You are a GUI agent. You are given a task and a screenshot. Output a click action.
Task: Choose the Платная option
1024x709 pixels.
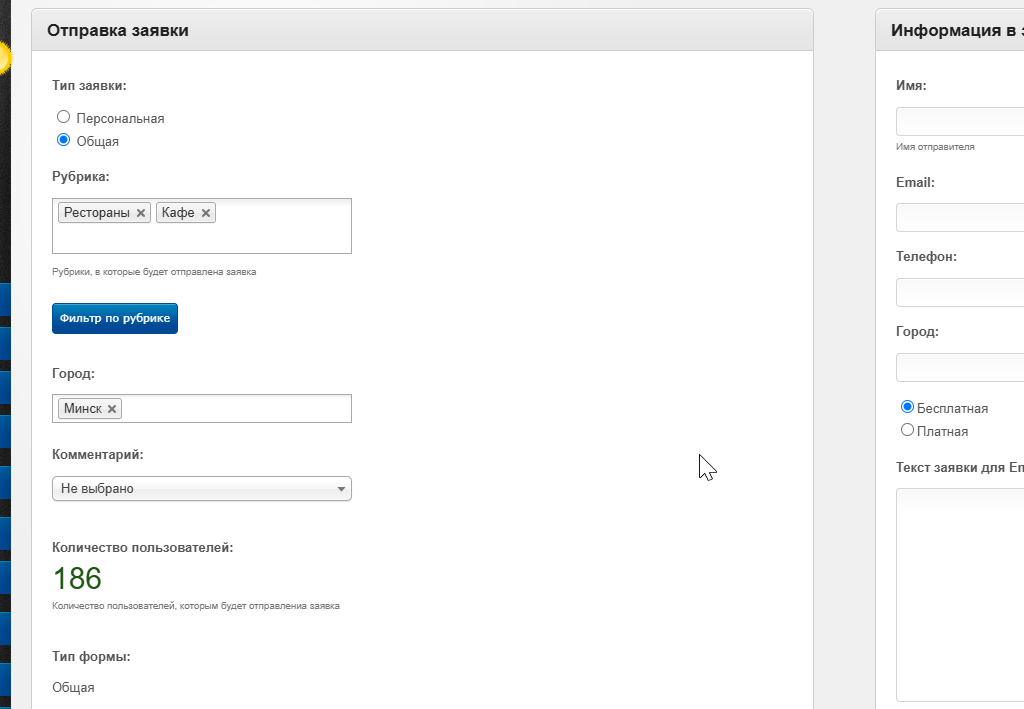pos(907,430)
